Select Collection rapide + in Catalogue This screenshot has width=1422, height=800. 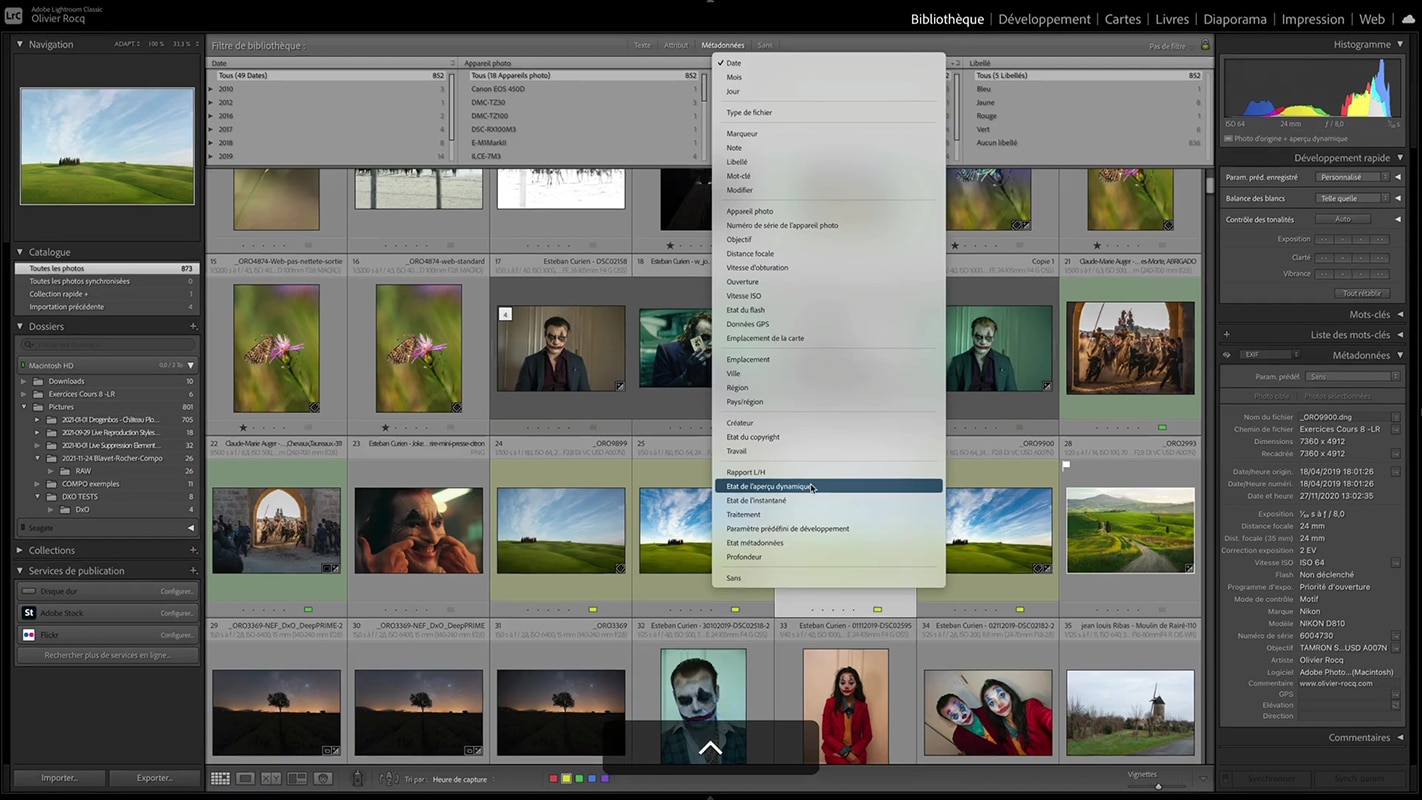[x=107, y=294]
